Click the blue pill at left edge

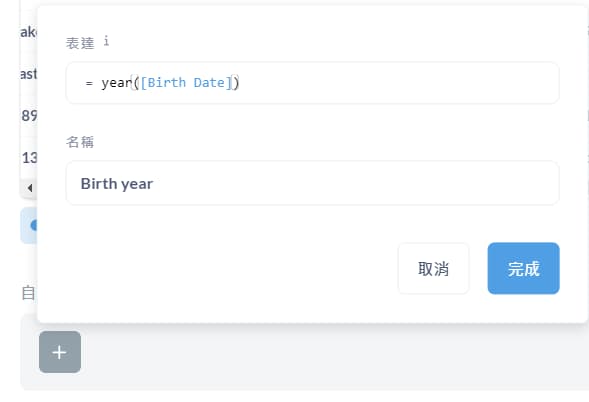(29, 225)
